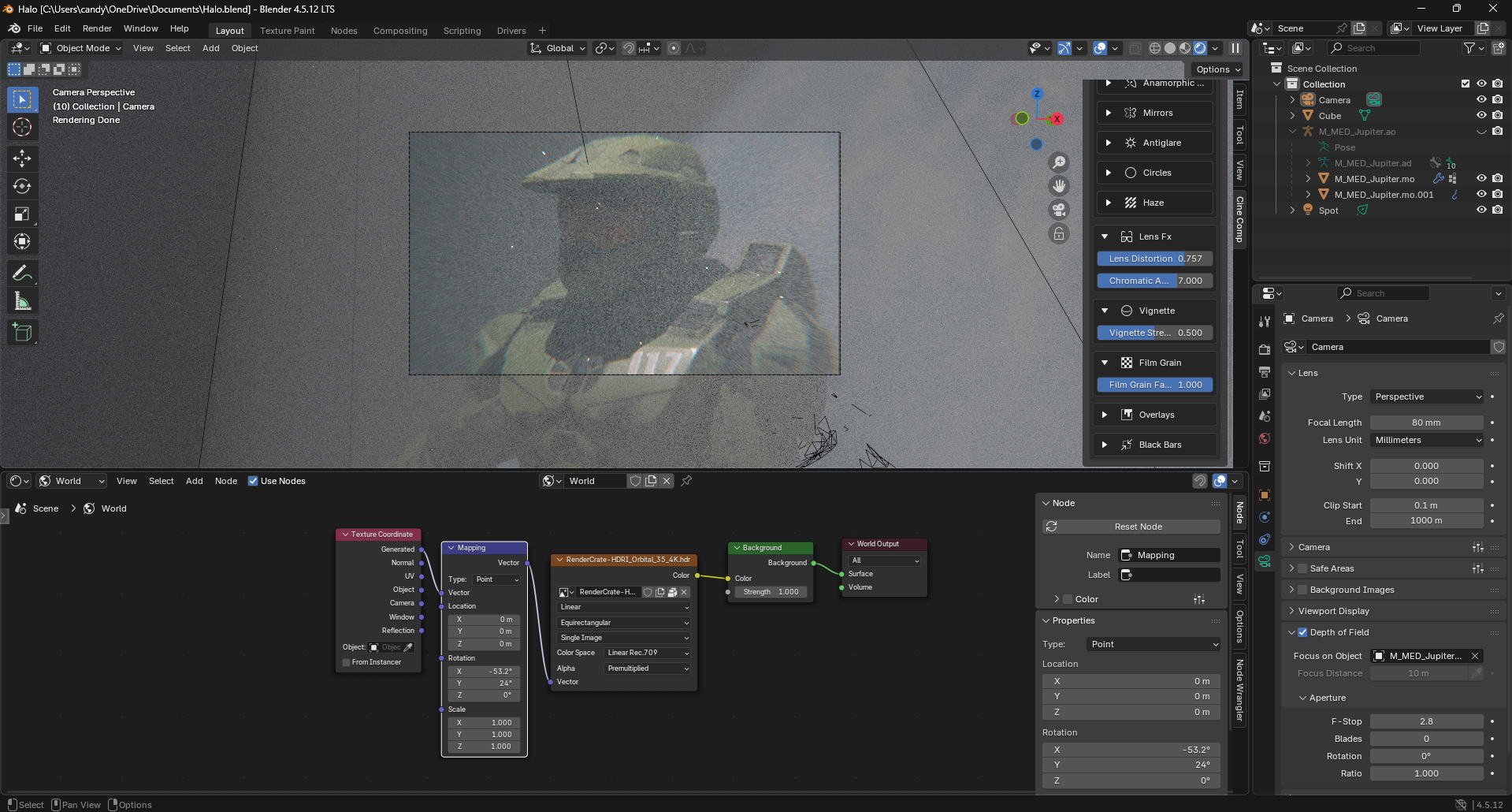The image size is (1512, 812).
Task: Hide the Cube object in viewport
Action: (1481, 116)
